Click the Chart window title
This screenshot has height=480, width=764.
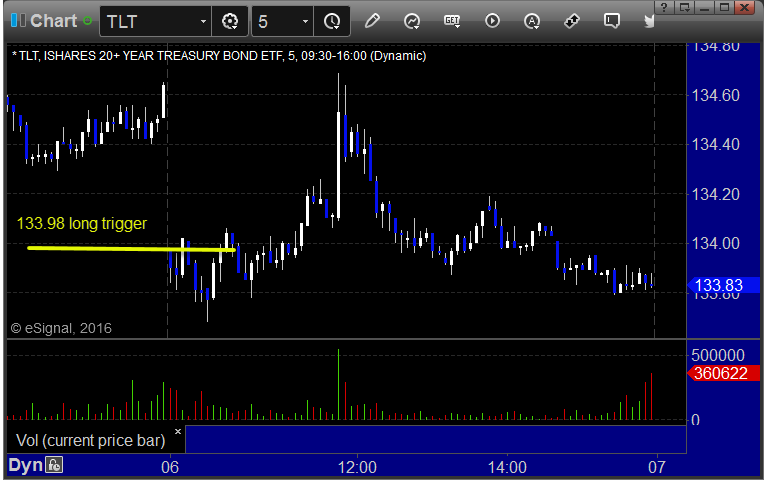point(54,21)
